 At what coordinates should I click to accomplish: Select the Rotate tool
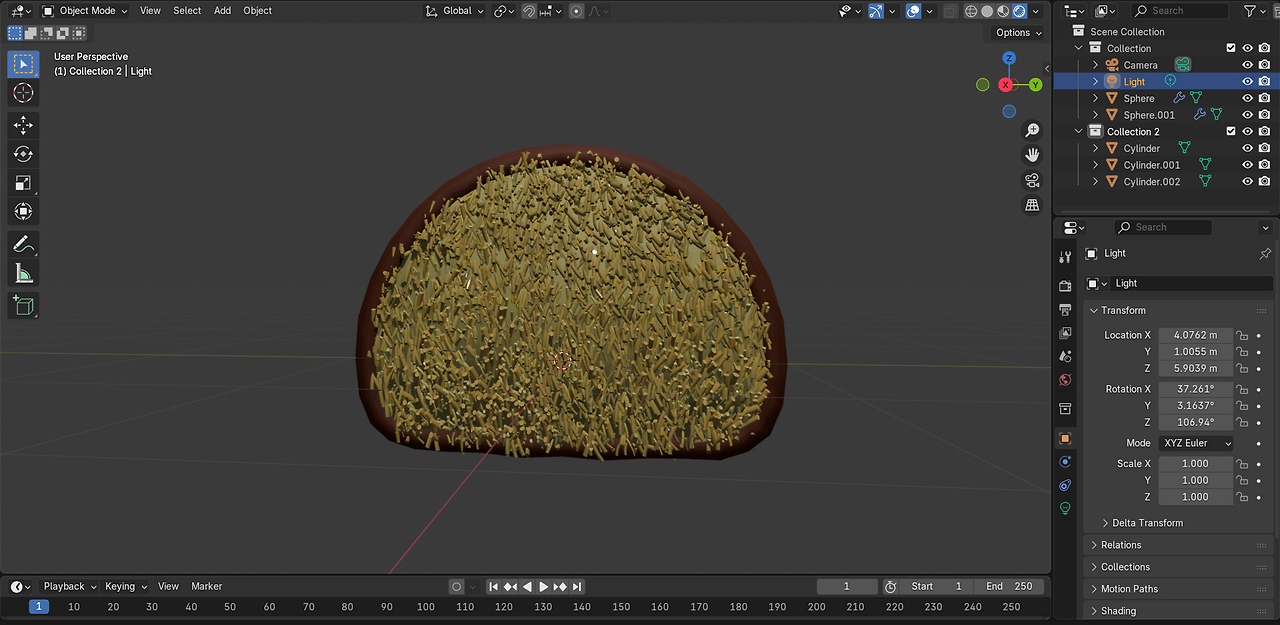click(23, 154)
